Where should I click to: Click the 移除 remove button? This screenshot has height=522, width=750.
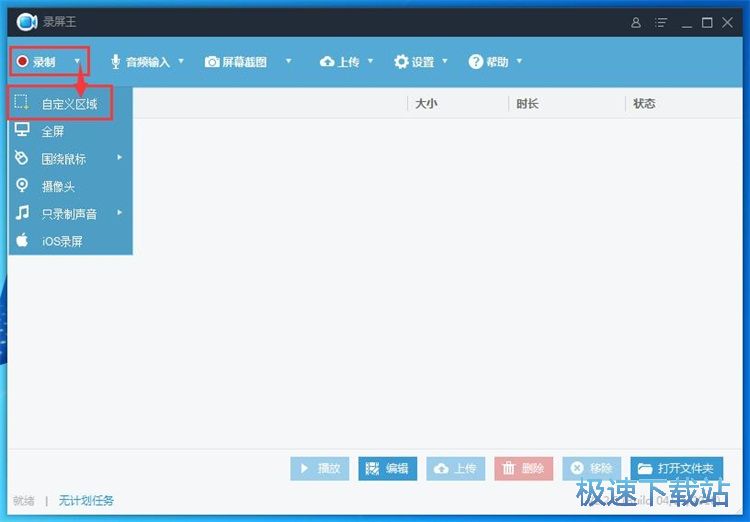(592, 468)
